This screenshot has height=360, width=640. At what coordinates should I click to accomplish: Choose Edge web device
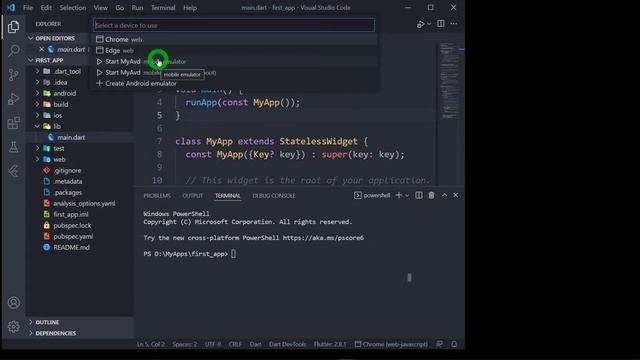click(x=234, y=51)
